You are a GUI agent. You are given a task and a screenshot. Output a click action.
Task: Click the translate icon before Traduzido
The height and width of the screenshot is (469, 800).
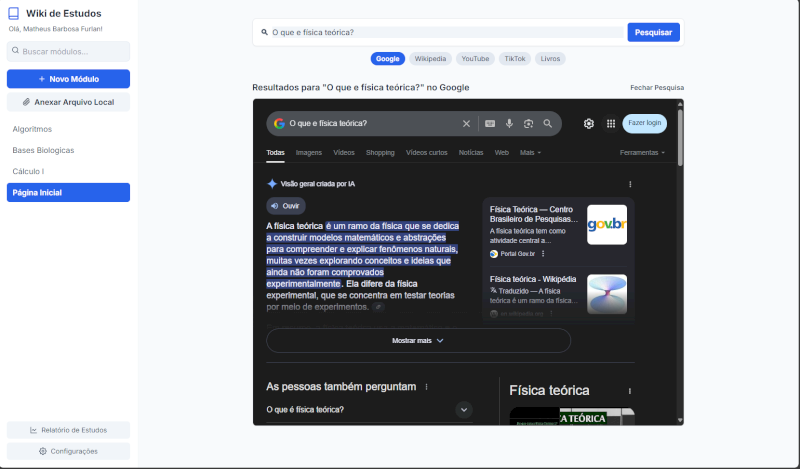493,290
